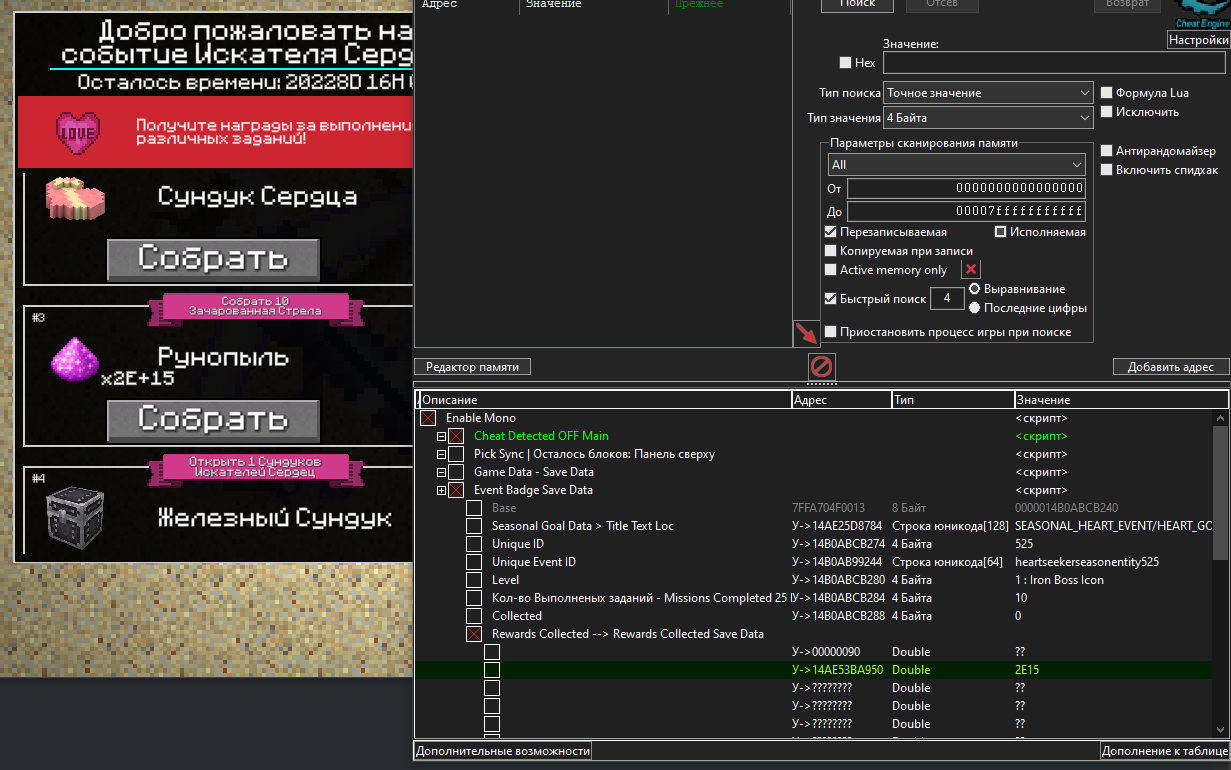Click the Значение scan input field
The height and width of the screenshot is (770, 1231).
coord(1054,63)
